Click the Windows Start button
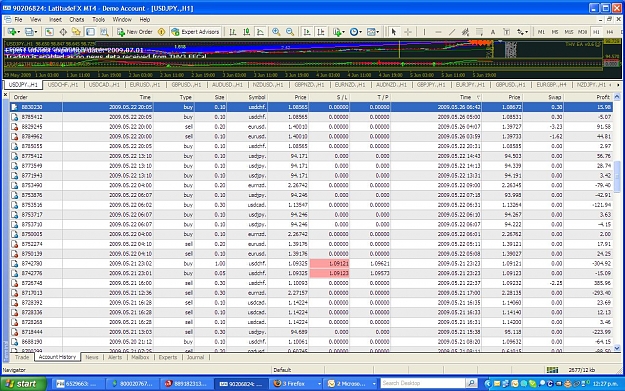The image size is (625, 391). (23, 383)
